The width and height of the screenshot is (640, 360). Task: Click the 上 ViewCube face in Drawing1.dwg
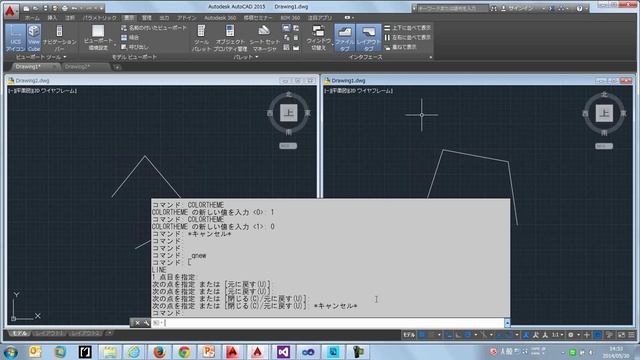click(604, 113)
